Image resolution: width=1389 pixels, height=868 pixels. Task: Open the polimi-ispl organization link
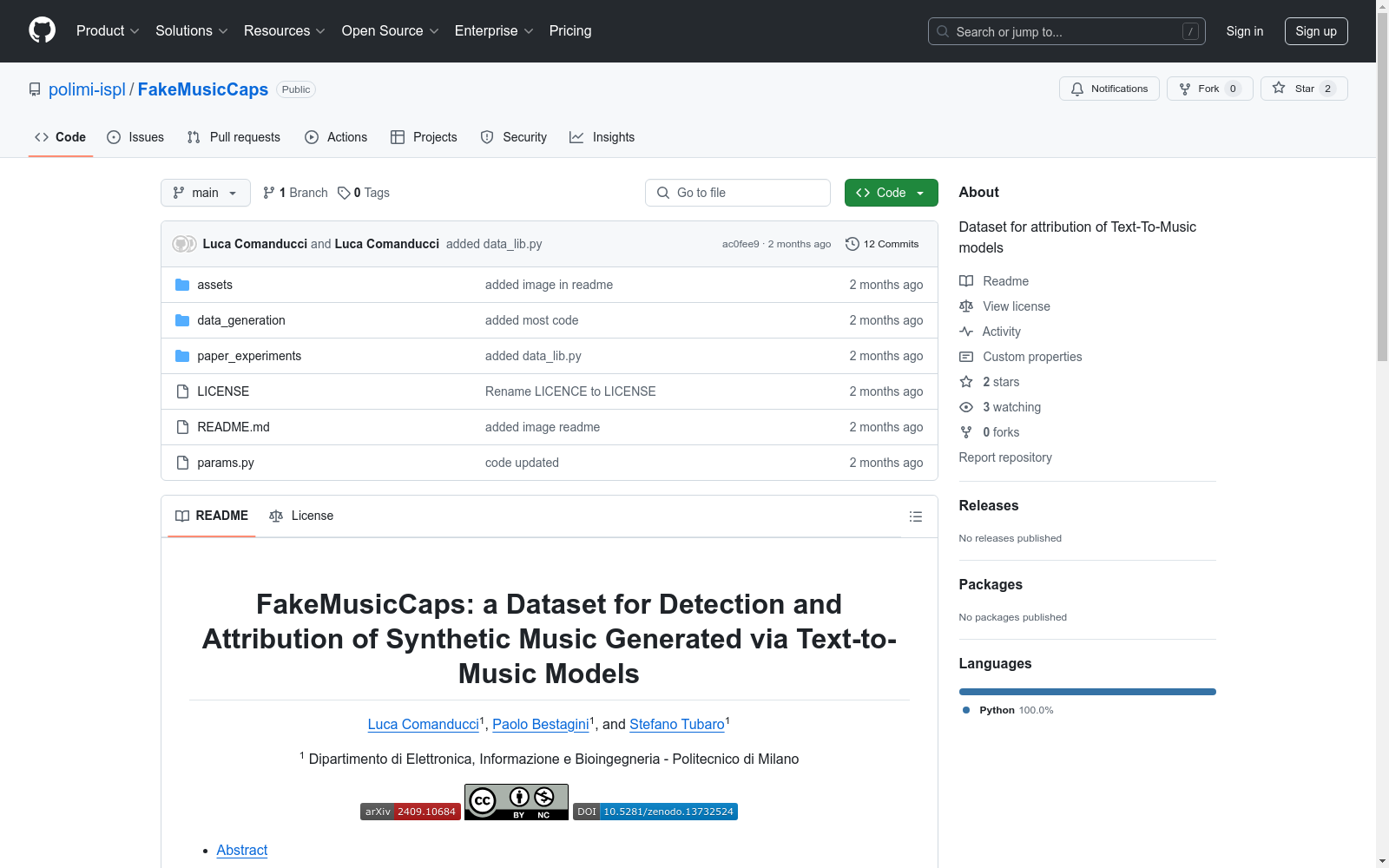click(87, 89)
